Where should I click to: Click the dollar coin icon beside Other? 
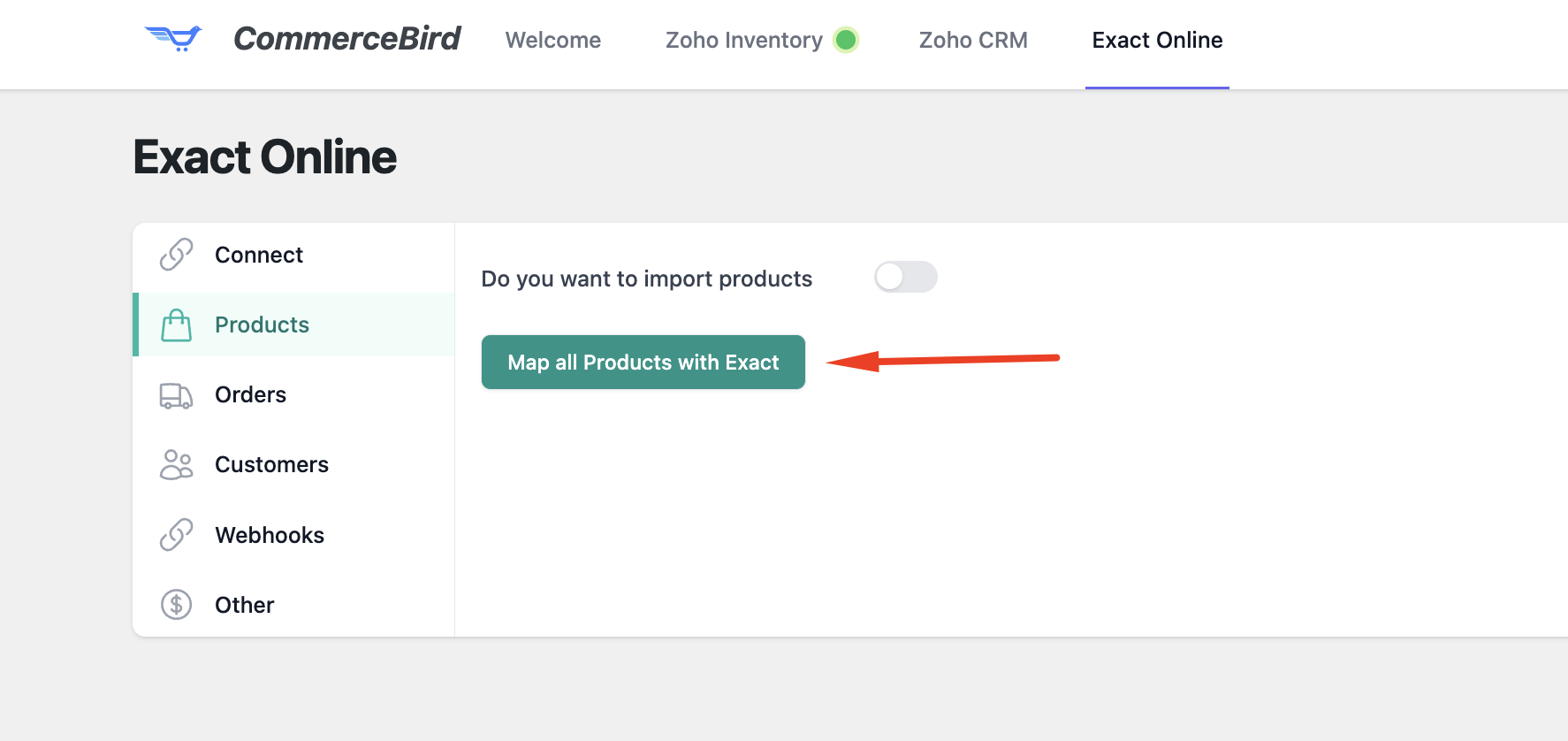(176, 605)
